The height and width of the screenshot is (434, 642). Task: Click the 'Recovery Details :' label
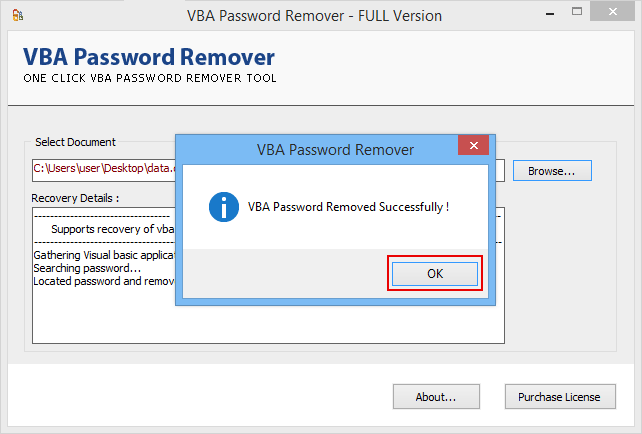point(75,198)
